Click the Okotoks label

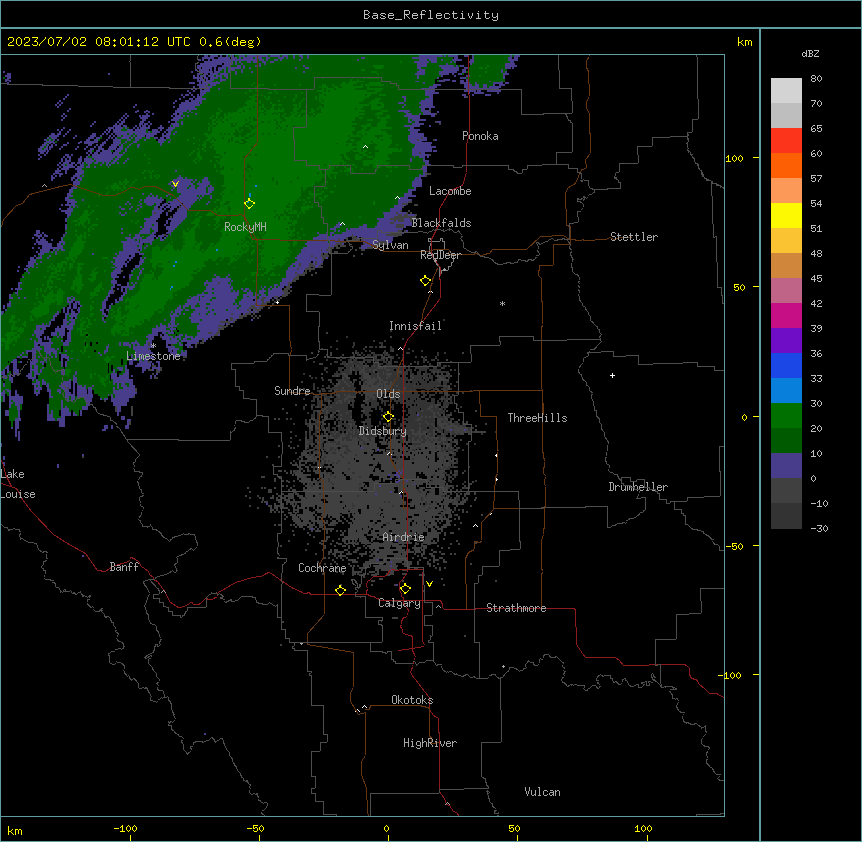[412, 700]
